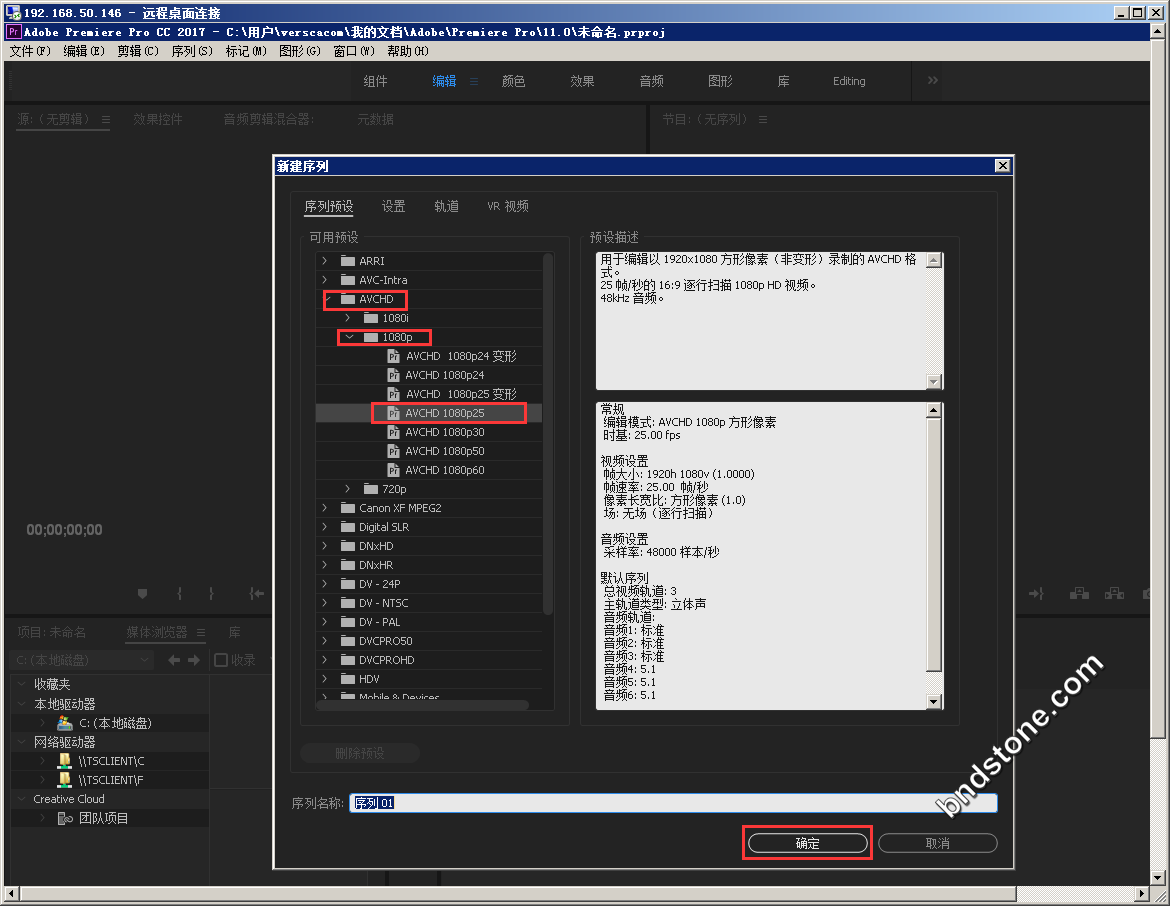Click the Team Projects icon under Creative Cloud
The height and width of the screenshot is (906, 1170).
coord(65,818)
